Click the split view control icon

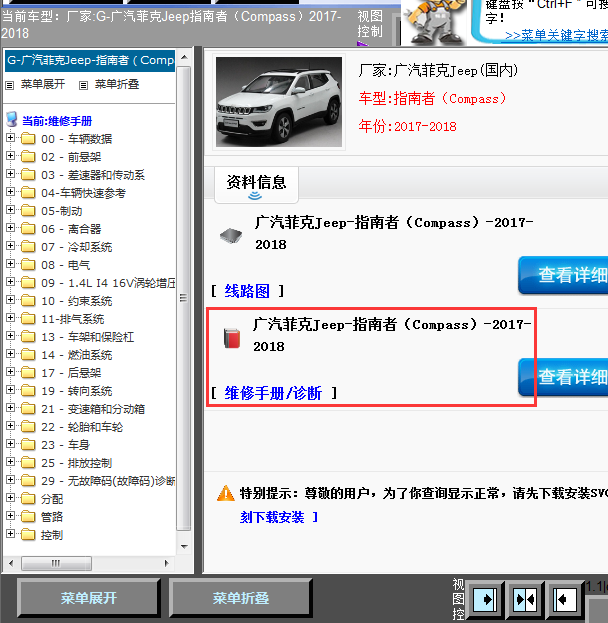[x=525, y=599]
